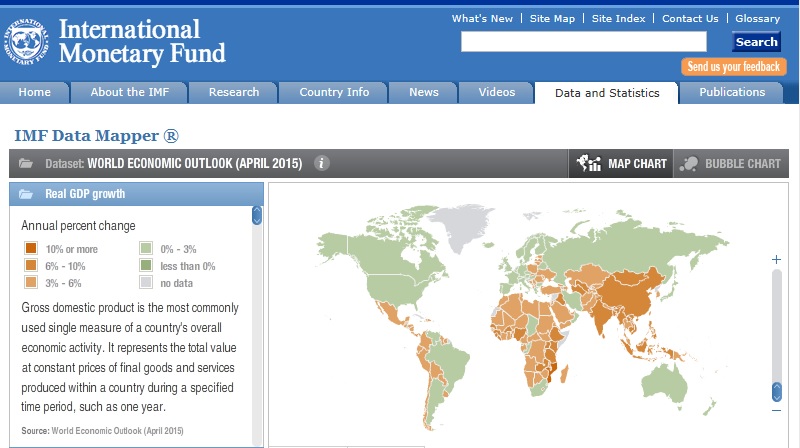The height and width of the screenshot is (448, 800).
Task: Click Greenland on the world map
Action: (459, 225)
